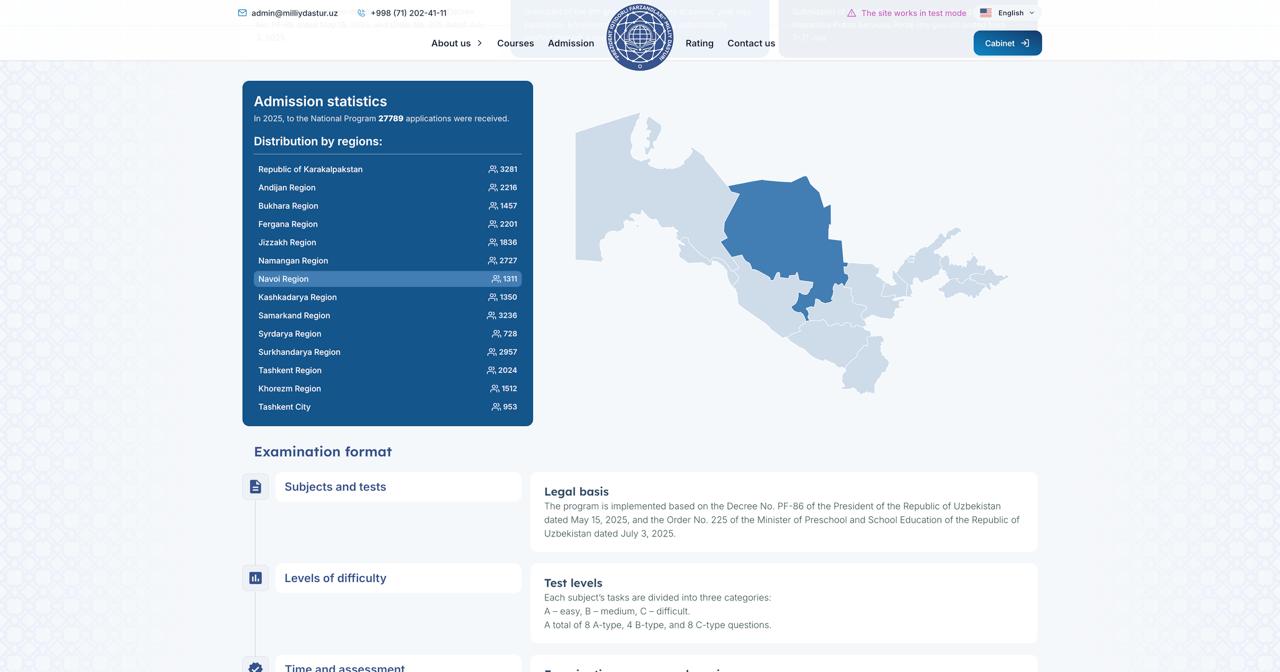Viewport: 1280px width, 672px height.
Task: Open the Cabinet login button
Action: pos(1007,43)
